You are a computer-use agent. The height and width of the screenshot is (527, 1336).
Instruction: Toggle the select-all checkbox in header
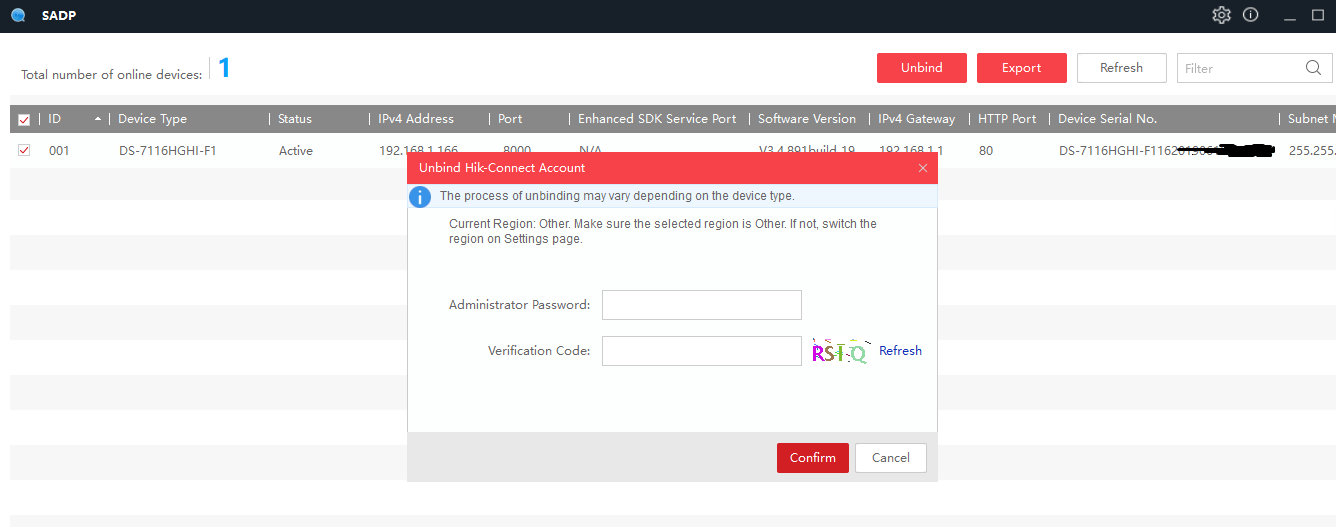pyautogui.click(x=24, y=119)
